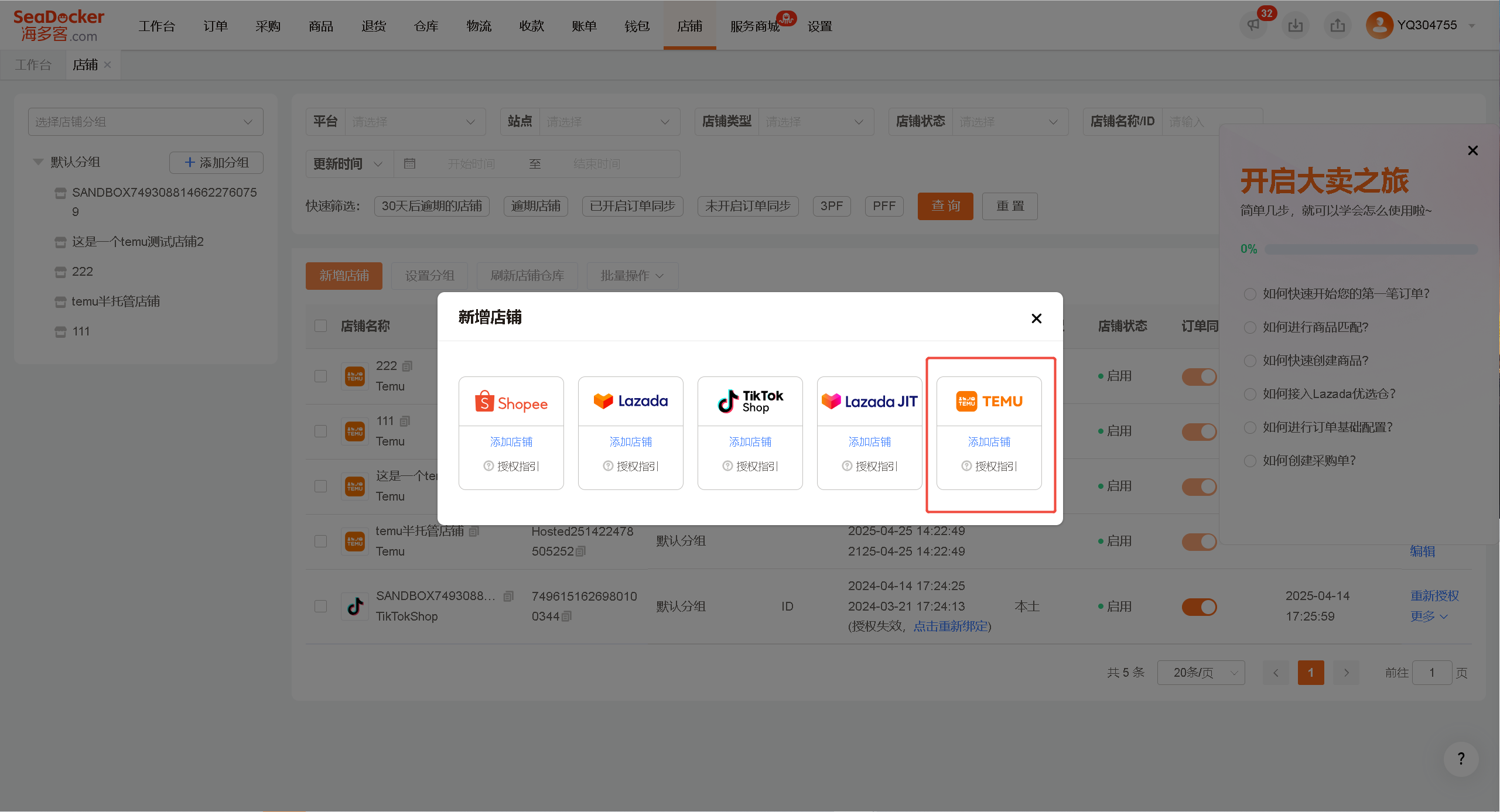This screenshot has width=1500, height=812.
Task: Copy Hosted store ID 505252 icon
Action: click(x=580, y=551)
